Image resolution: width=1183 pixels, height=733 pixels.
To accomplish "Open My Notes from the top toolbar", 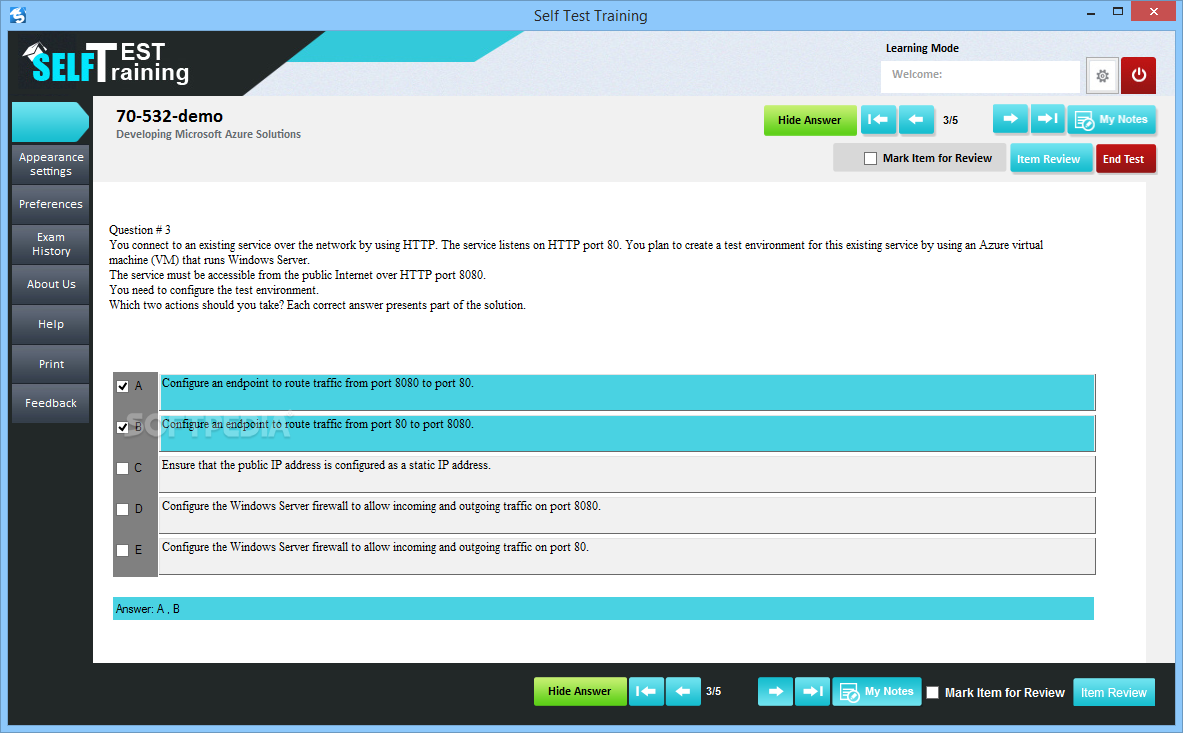I will [x=1111, y=120].
